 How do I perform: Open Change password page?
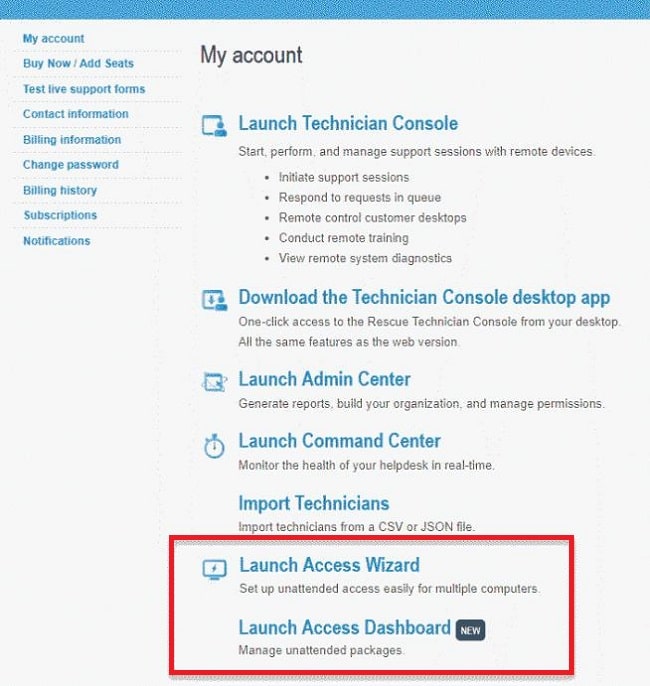pos(70,165)
